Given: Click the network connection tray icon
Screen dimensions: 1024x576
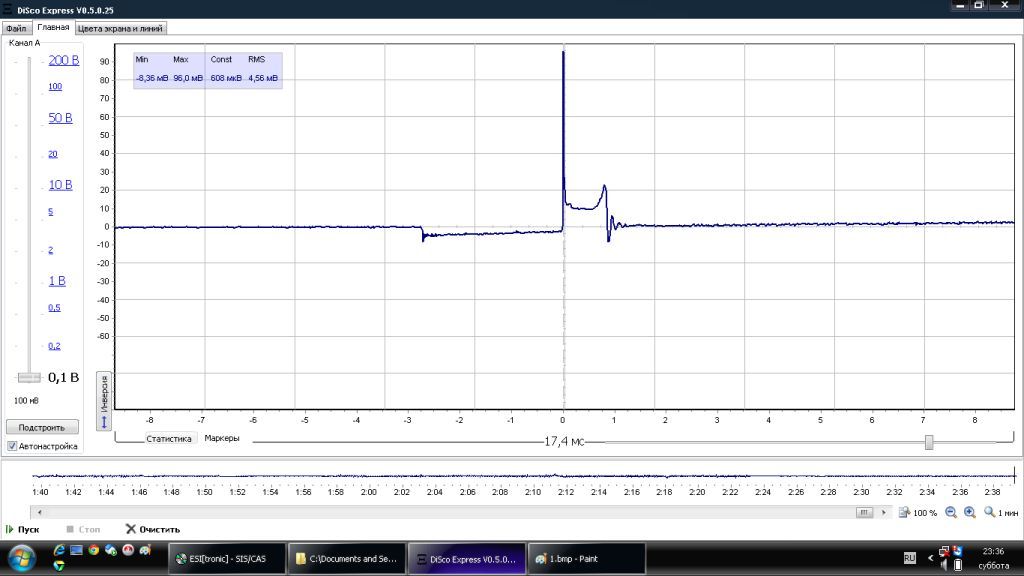Looking at the screenshot, I should [944, 552].
